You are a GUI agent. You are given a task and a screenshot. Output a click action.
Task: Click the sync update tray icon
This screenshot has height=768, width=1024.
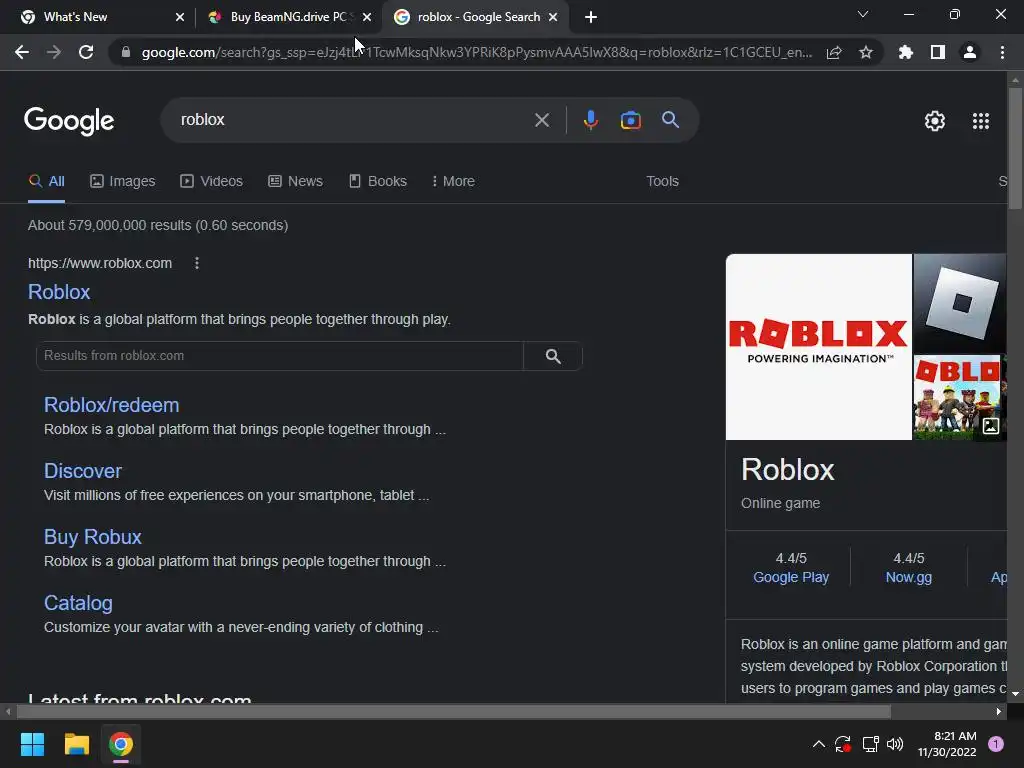coord(843,744)
